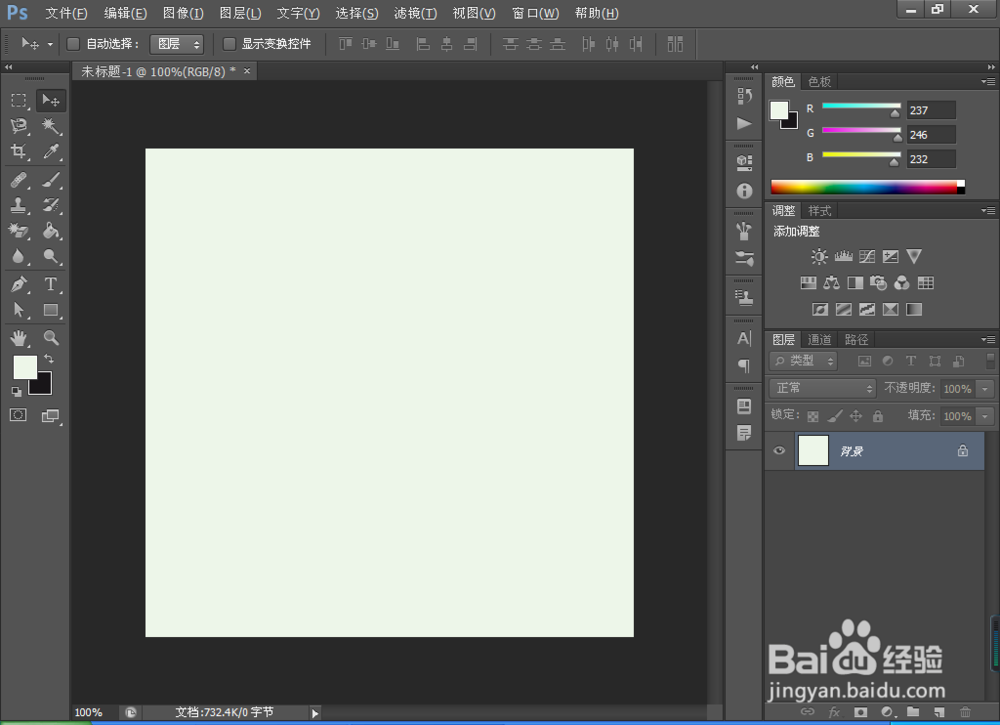The height and width of the screenshot is (725, 1000).
Task: Add layer mask button
Action: [x=860, y=712]
